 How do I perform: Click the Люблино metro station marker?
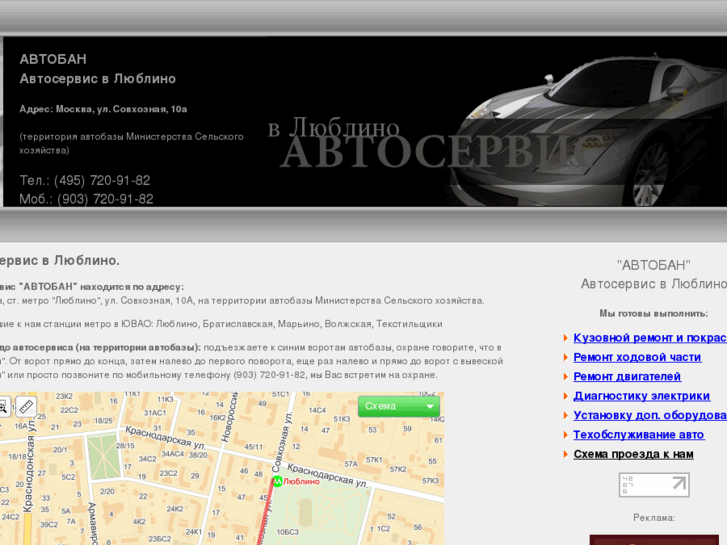pyautogui.click(x=277, y=481)
